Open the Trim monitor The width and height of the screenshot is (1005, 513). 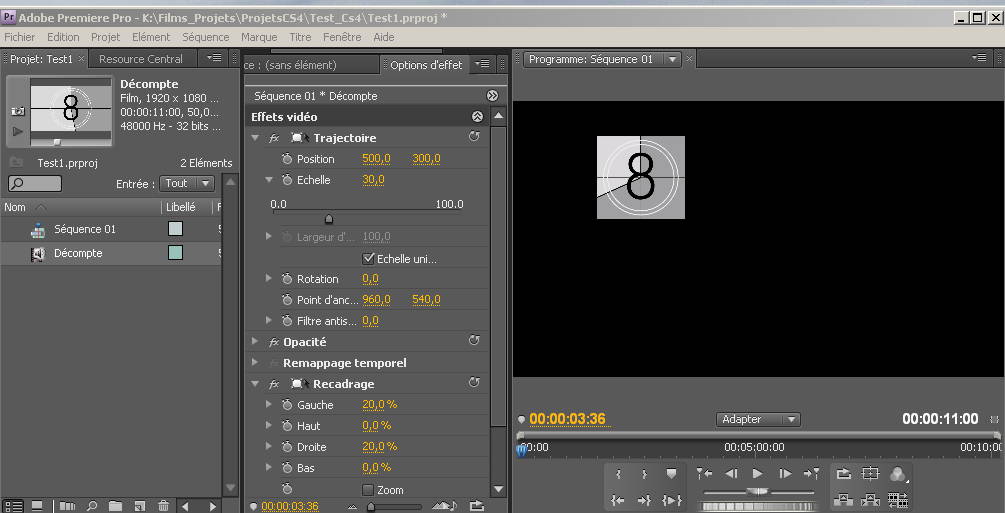(x=898, y=500)
